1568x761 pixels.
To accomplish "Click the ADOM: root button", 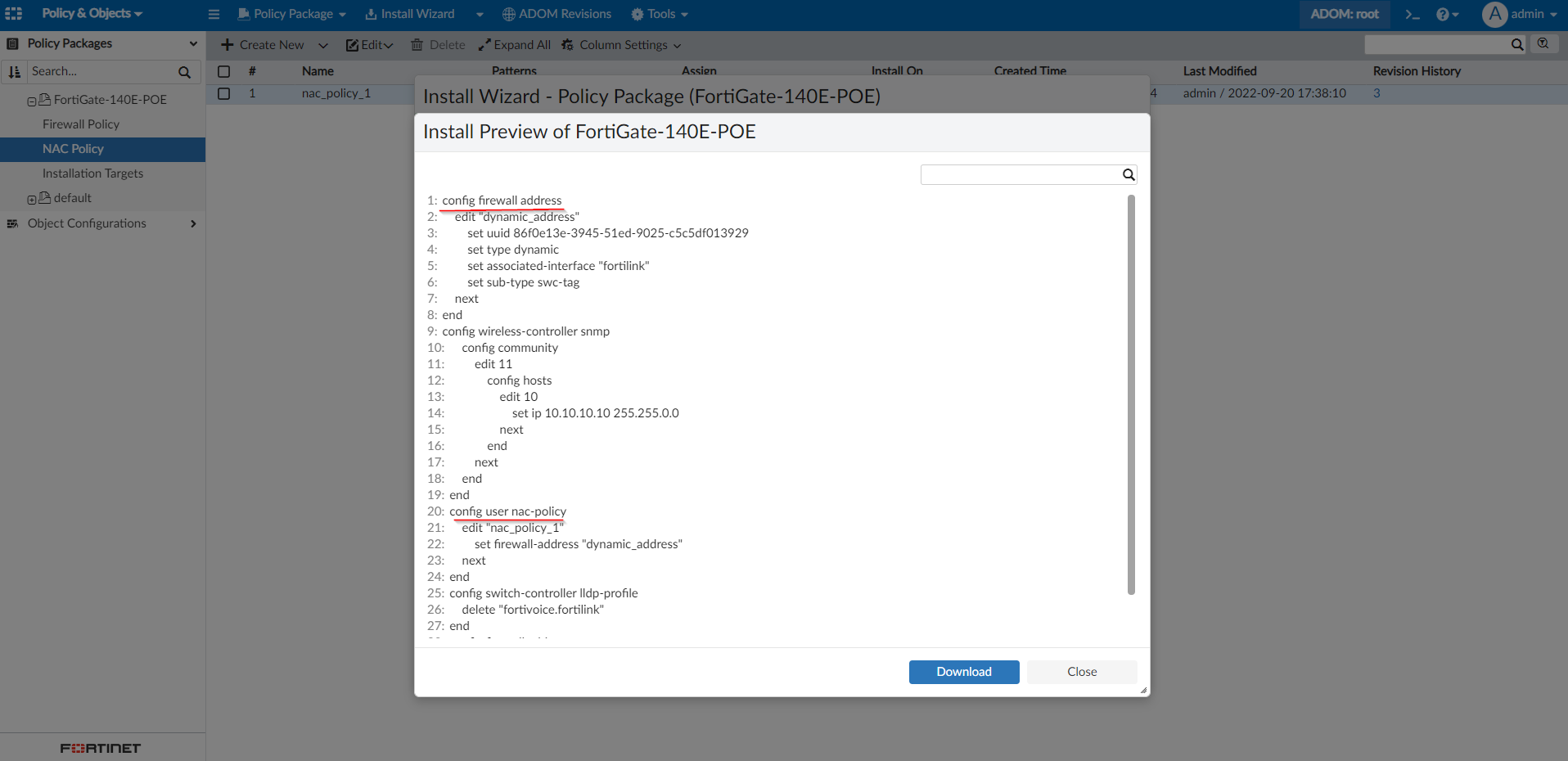I will 1345,14.
